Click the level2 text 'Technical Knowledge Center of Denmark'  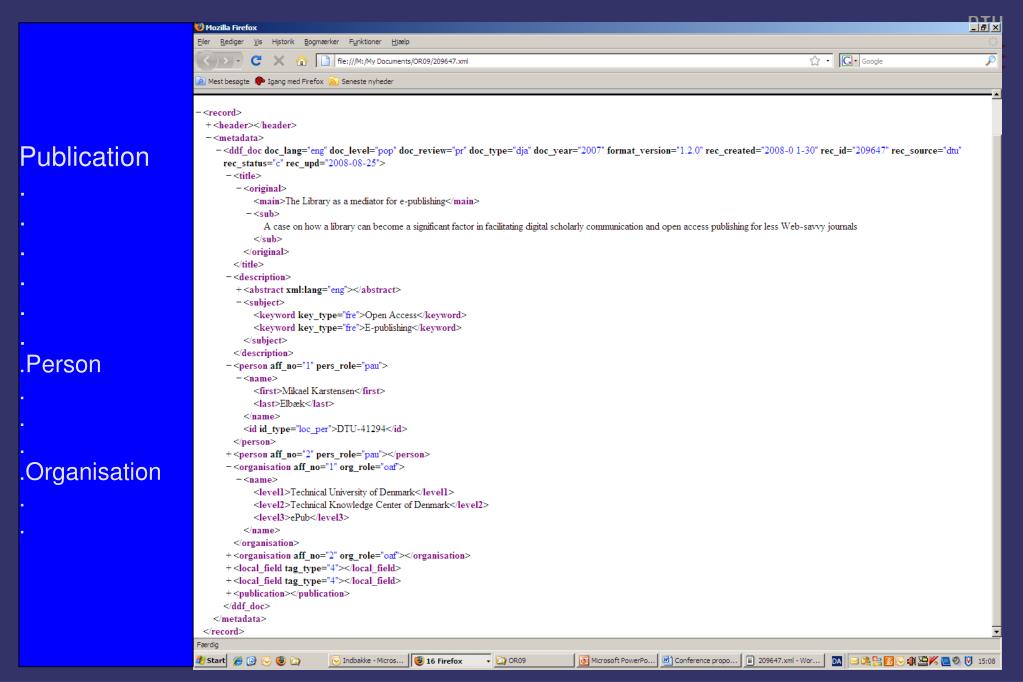tap(369, 505)
